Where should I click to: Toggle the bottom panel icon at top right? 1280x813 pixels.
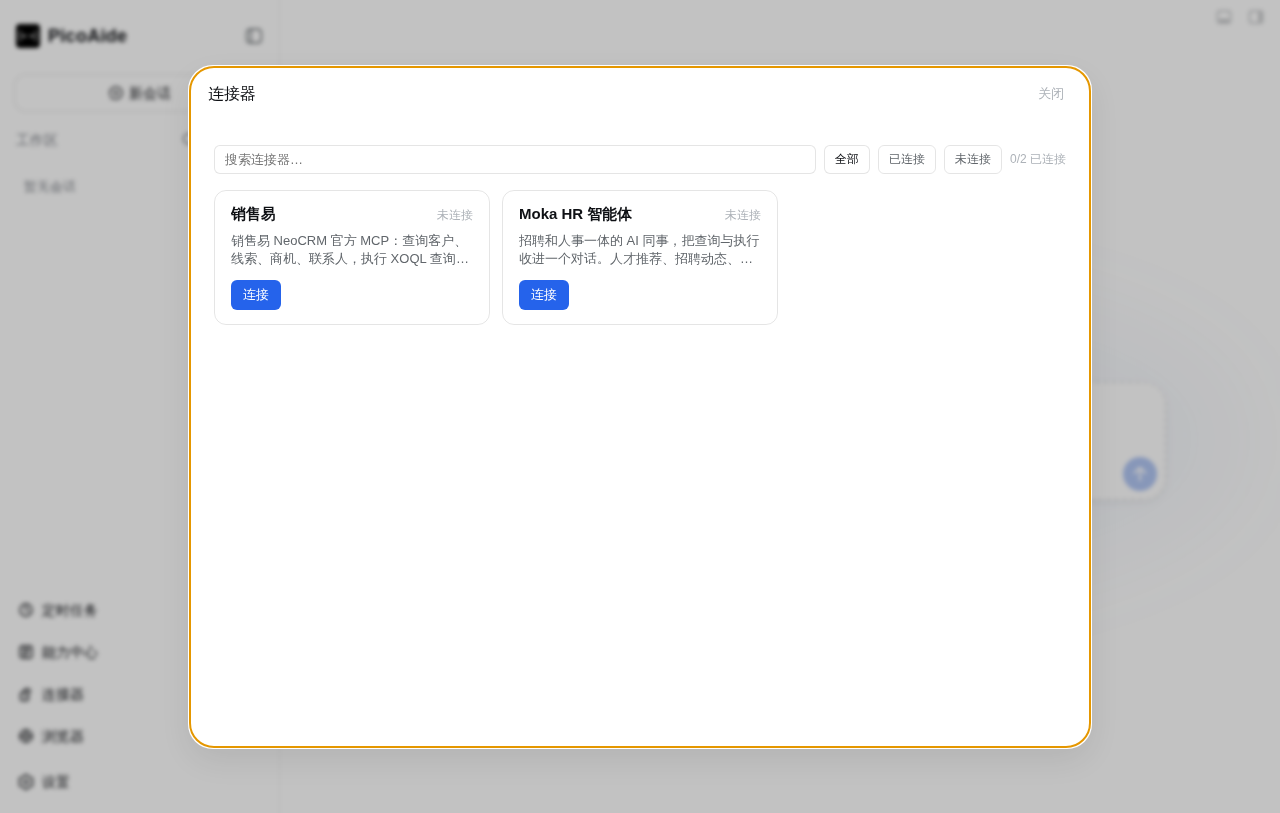[1224, 17]
